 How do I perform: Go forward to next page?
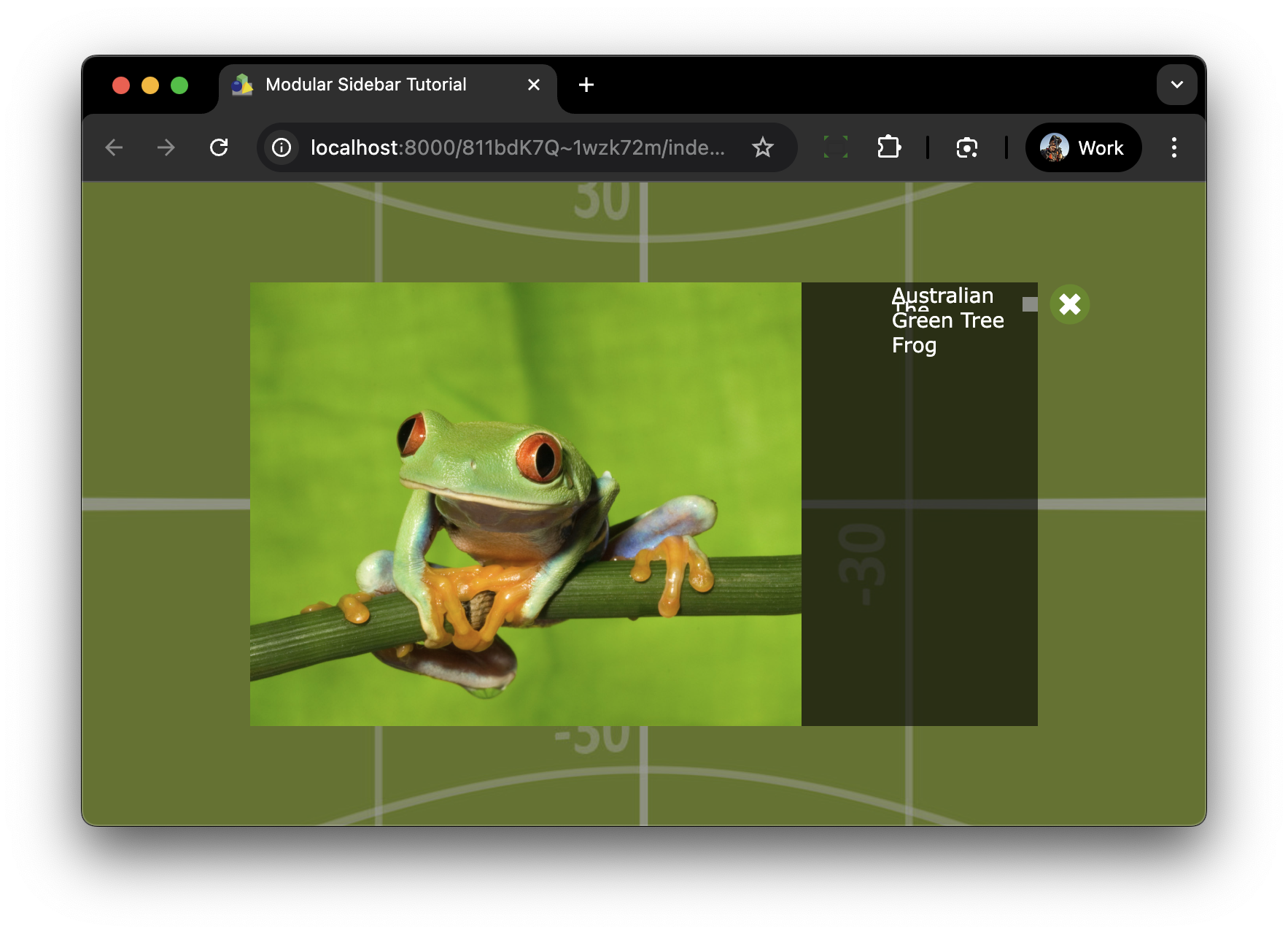166,147
